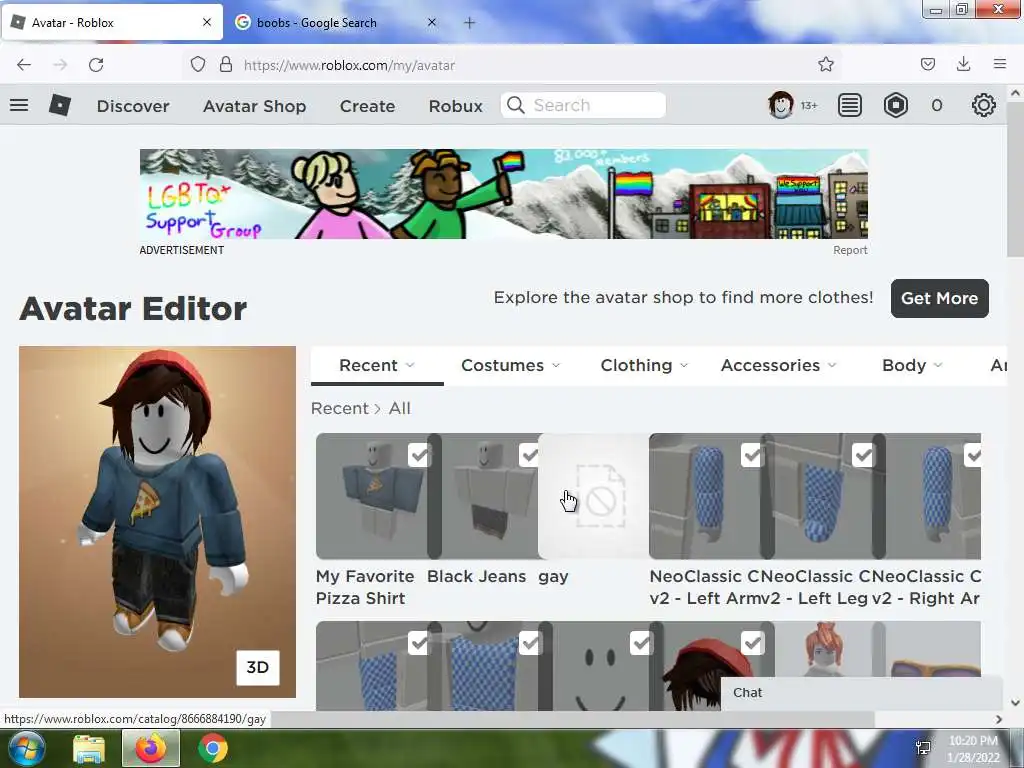This screenshot has width=1024, height=768.
Task: Click the tracking protection shield icon
Action: [198, 65]
